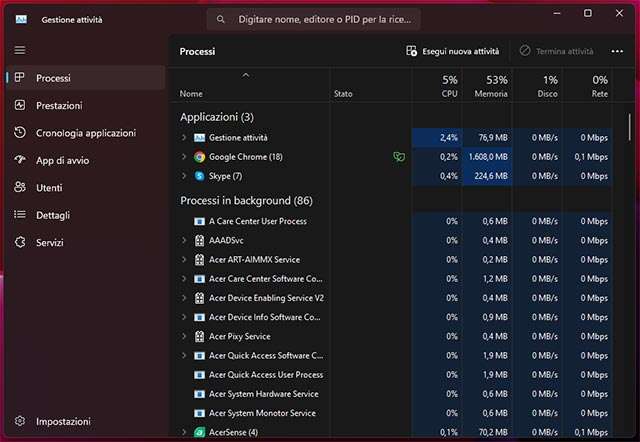640x442 pixels.
Task: Open Impostazioni gear icon
Action: click(x=20, y=422)
